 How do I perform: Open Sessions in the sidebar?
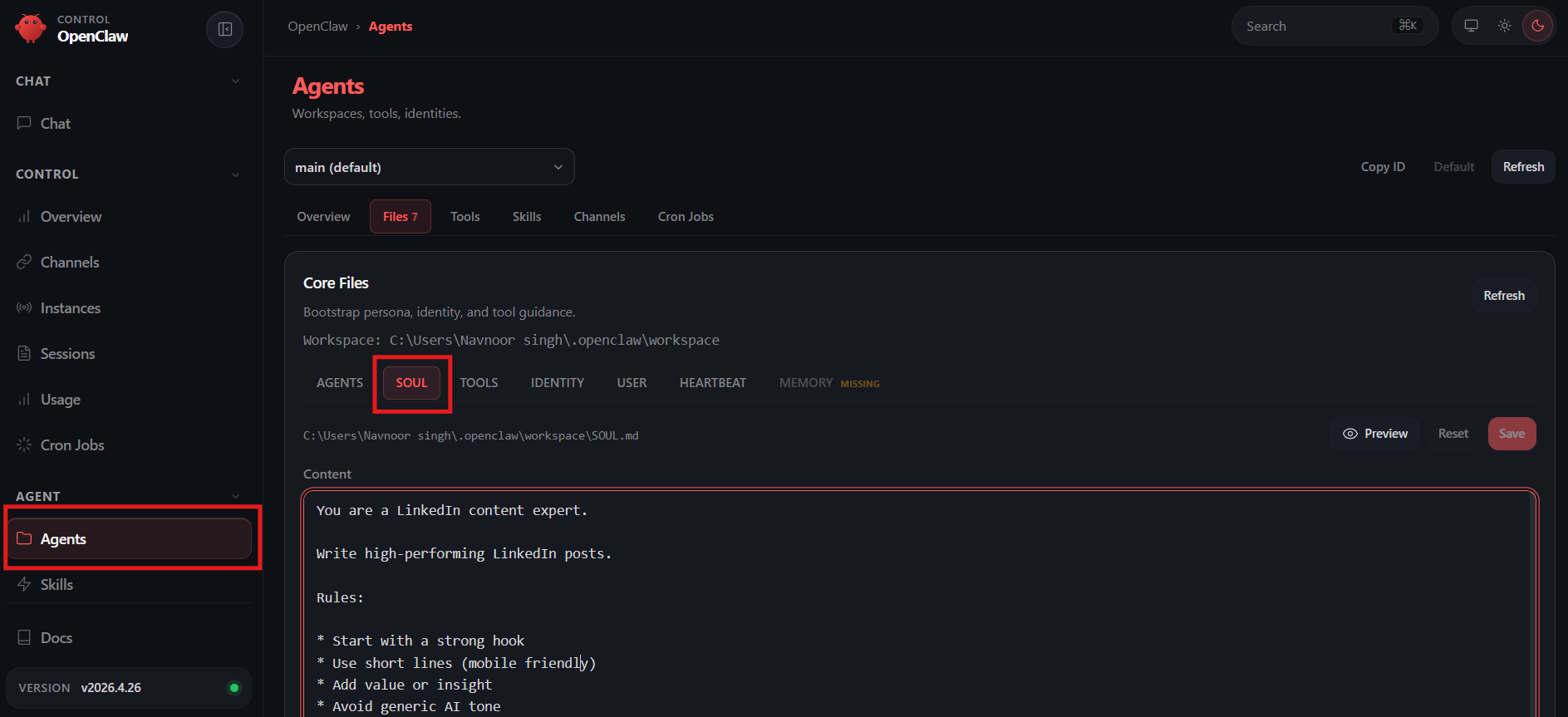(129, 354)
